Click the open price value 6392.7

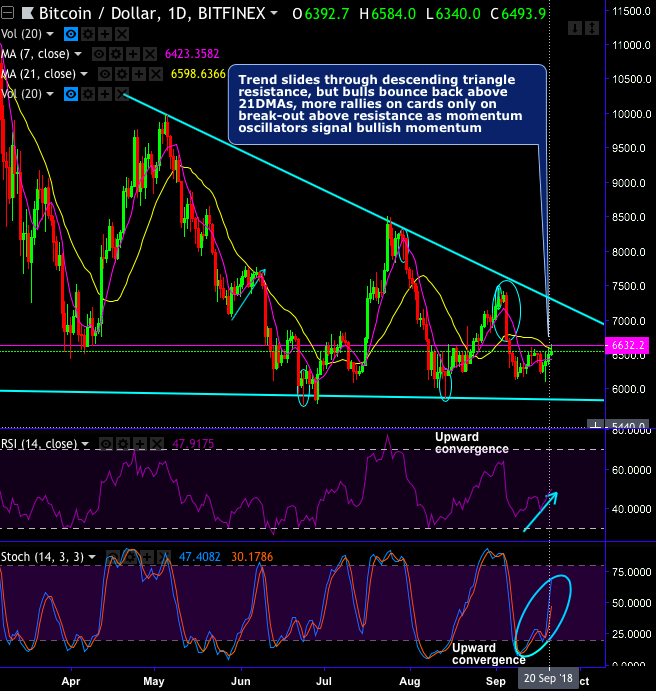327,14
